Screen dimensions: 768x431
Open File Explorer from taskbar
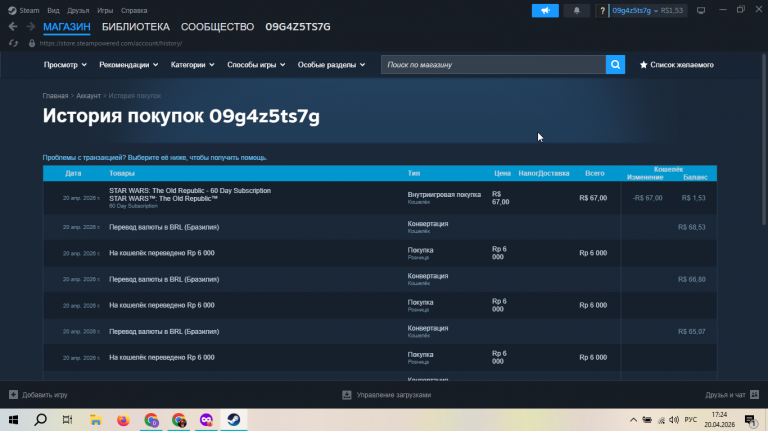click(96, 420)
